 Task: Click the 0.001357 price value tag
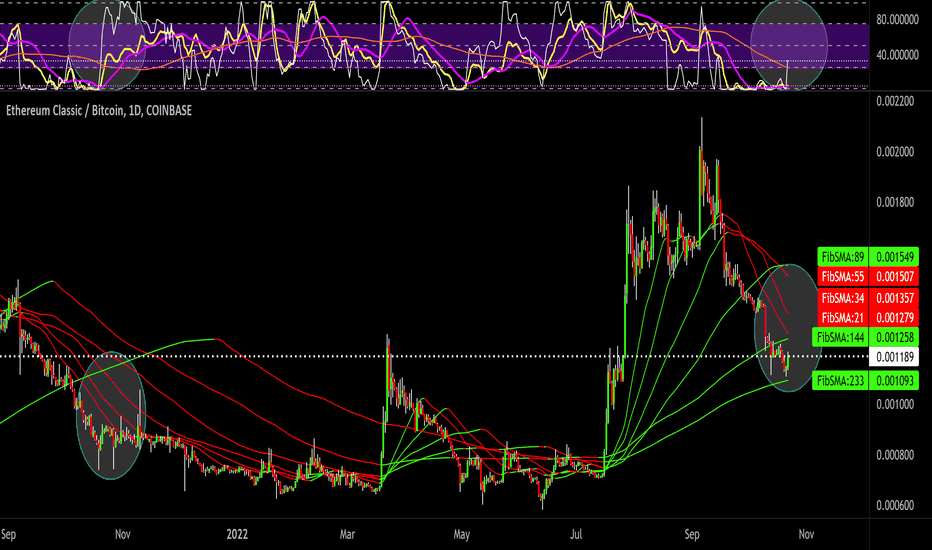(x=895, y=298)
